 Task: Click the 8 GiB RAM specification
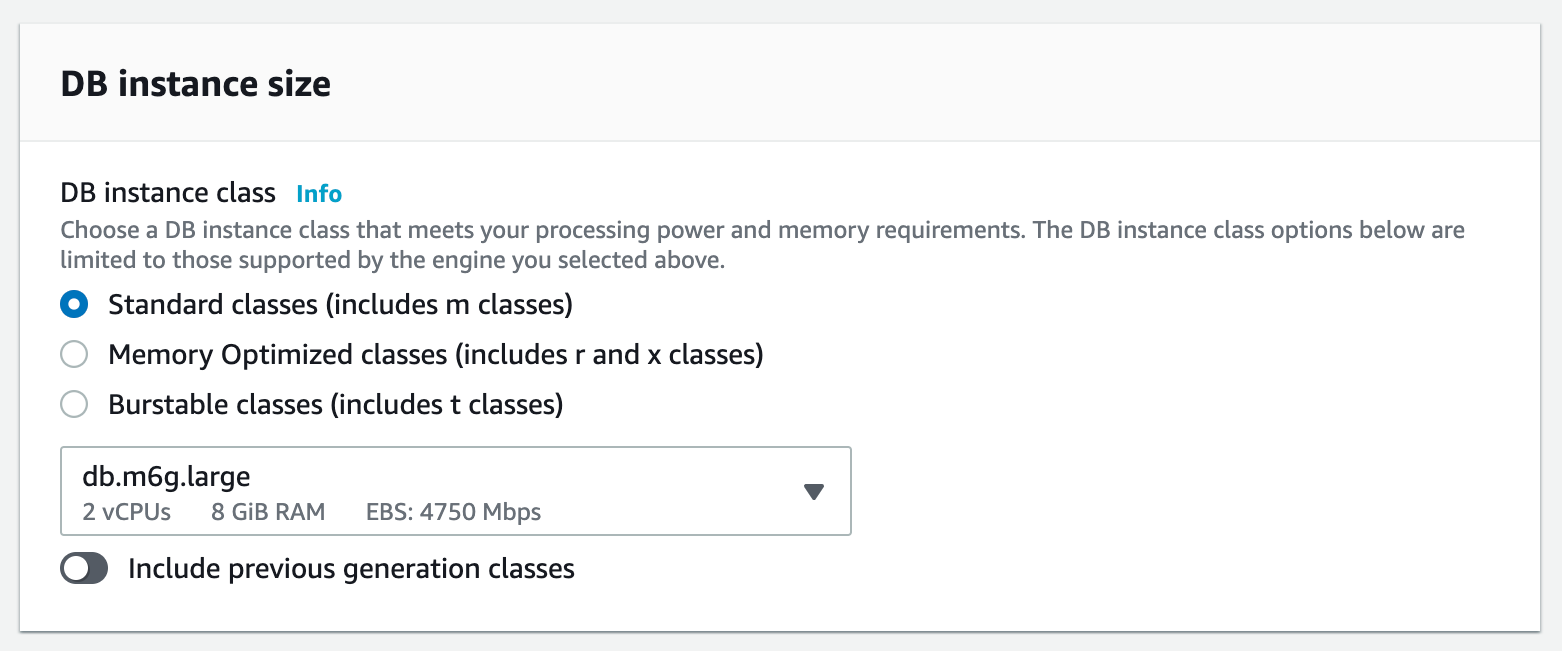coord(267,512)
